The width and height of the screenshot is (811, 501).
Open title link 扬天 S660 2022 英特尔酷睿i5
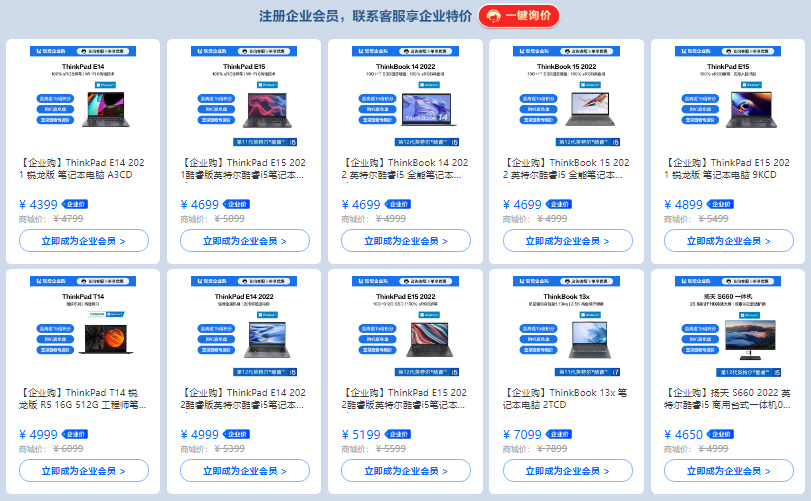pyautogui.click(x=727, y=399)
